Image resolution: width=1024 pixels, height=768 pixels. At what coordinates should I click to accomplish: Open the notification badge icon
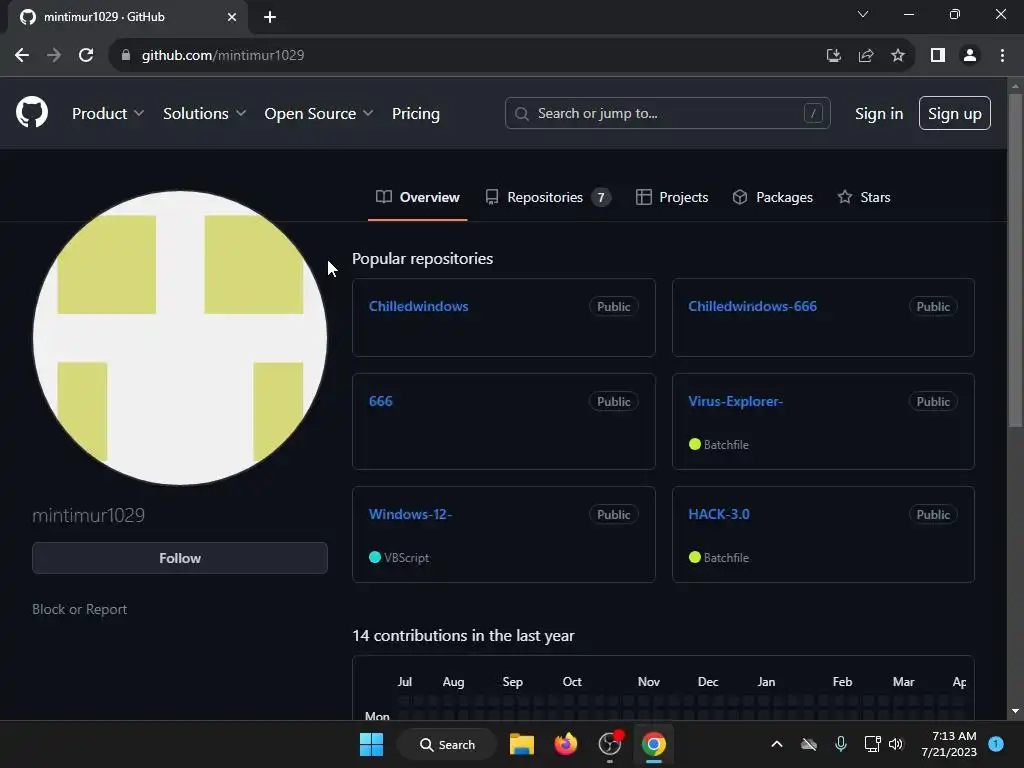click(x=996, y=744)
